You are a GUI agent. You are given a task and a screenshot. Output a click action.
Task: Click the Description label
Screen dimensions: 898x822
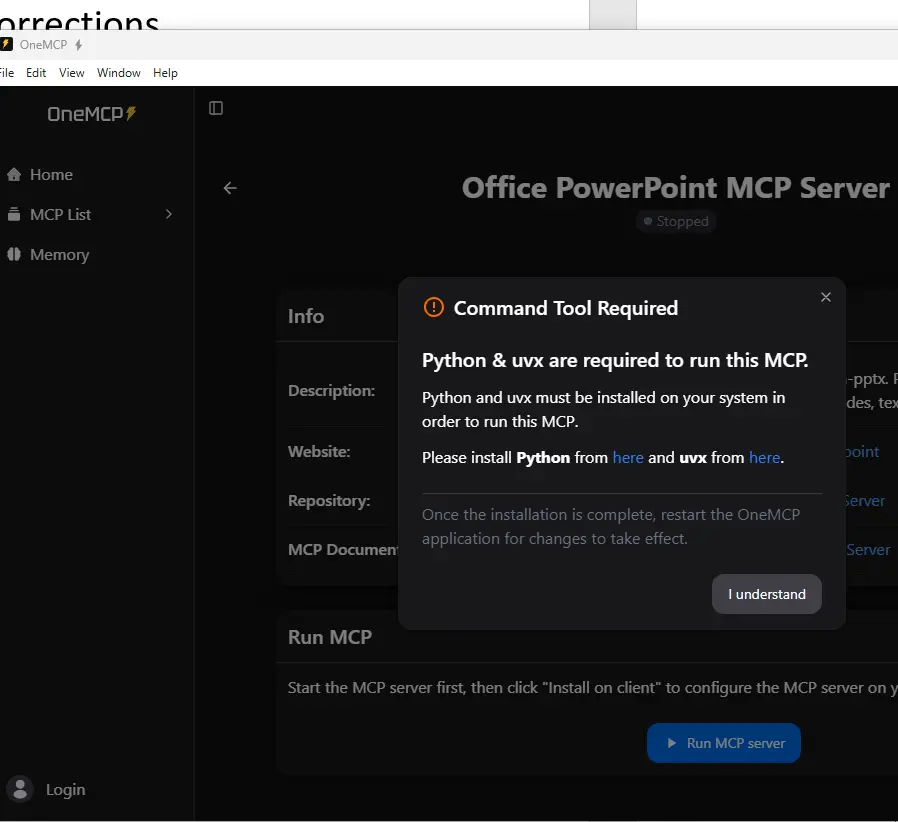tap(331, 391)
